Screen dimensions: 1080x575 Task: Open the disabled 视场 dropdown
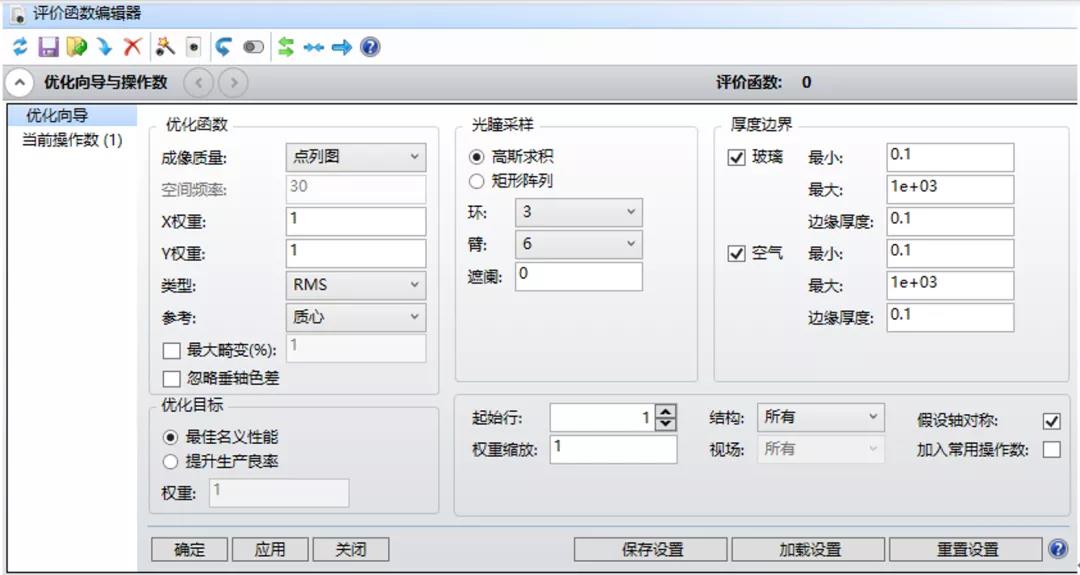click(x=821, y=449)
